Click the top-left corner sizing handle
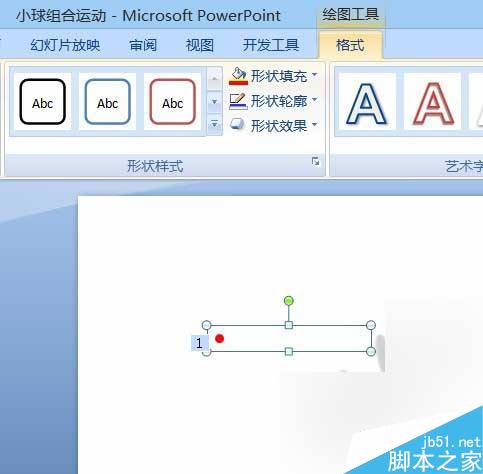This screenshot has height=474, width=483. coord(206,325)
